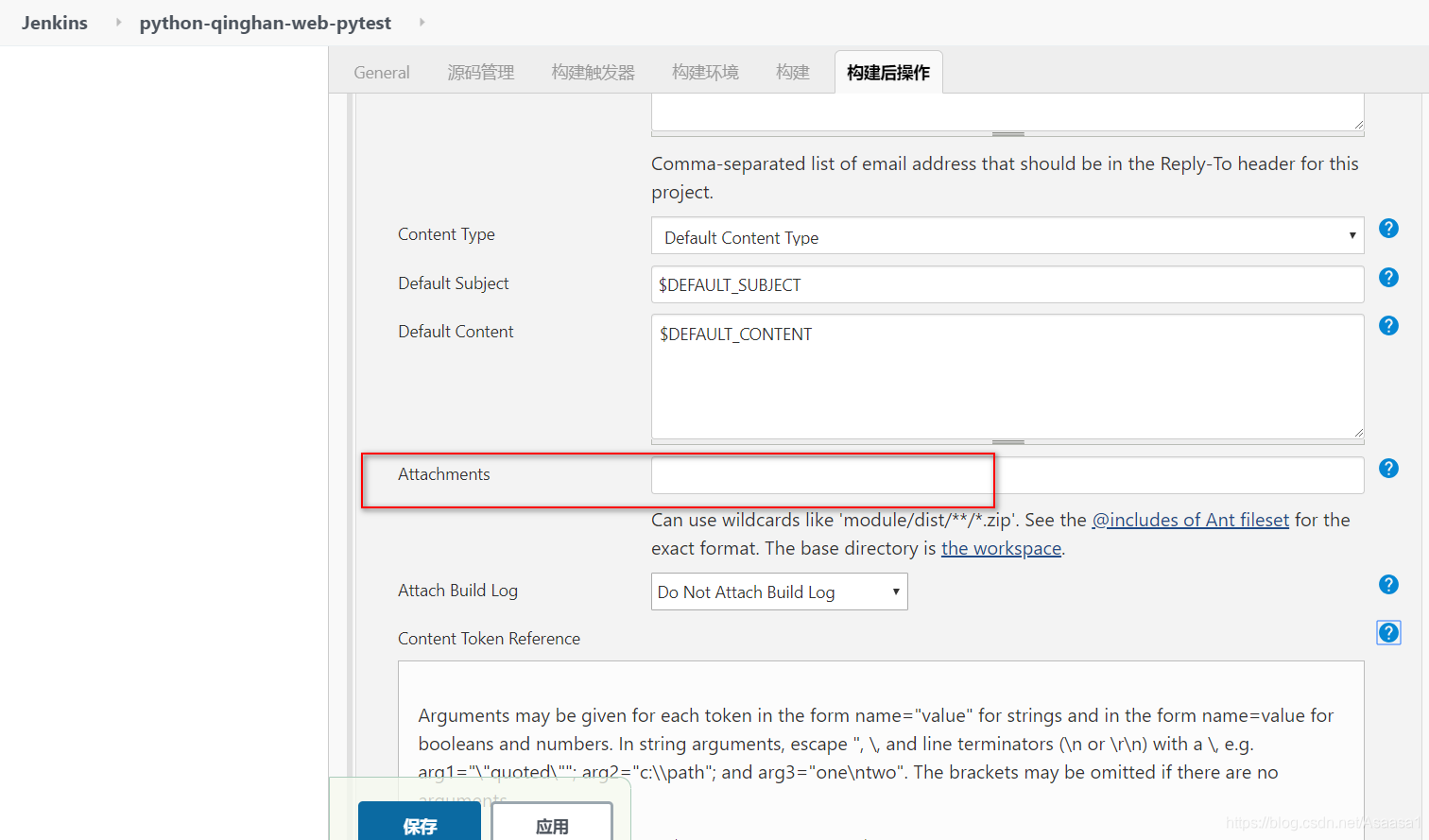The width and height of the screenshot is (1429, 840).
Task: Click breadcrumb arrow after Jenkins
Action: tap(118, 22)
